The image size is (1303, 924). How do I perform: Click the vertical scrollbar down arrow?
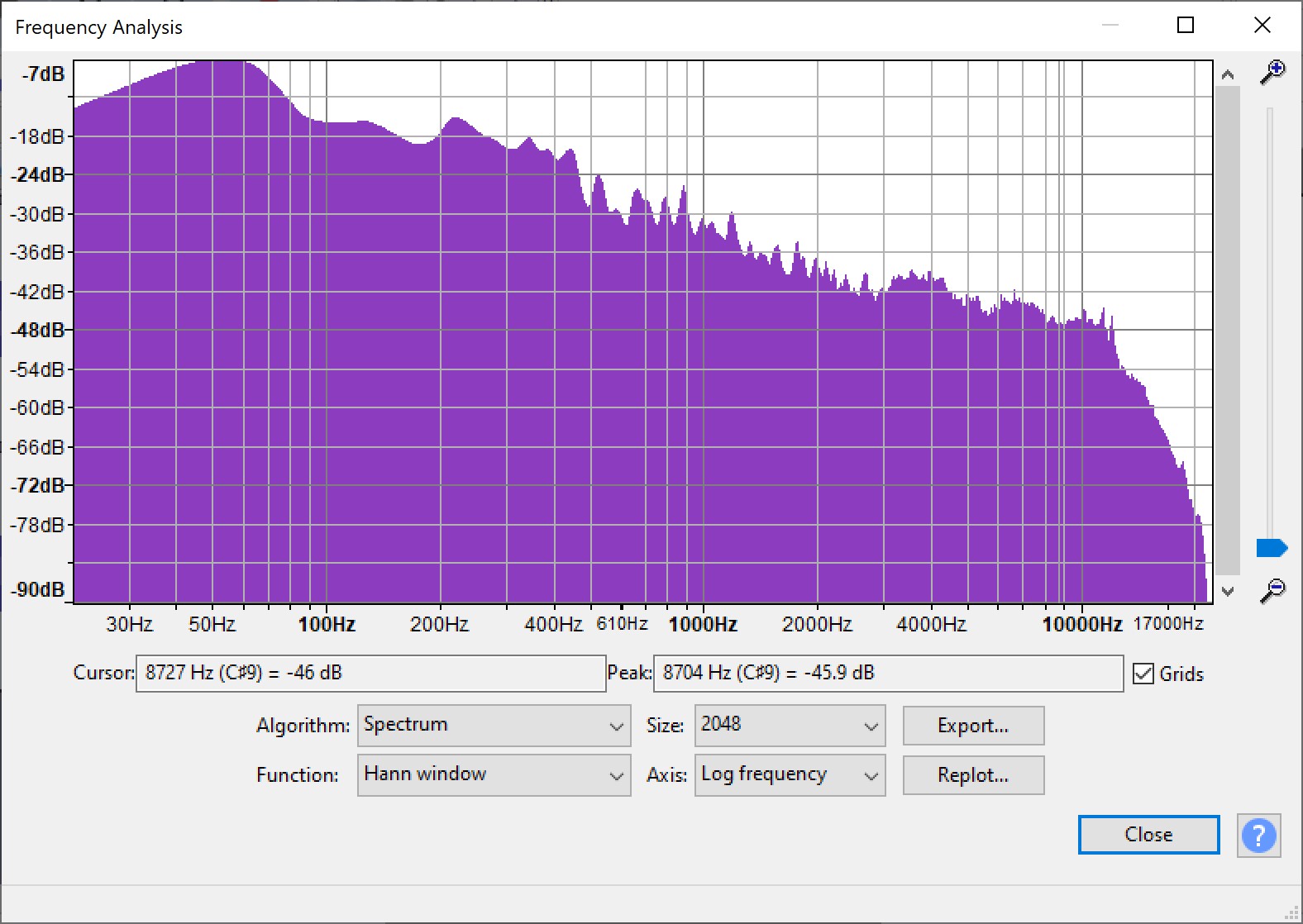pyautogui.click(x=1228, y=591)
